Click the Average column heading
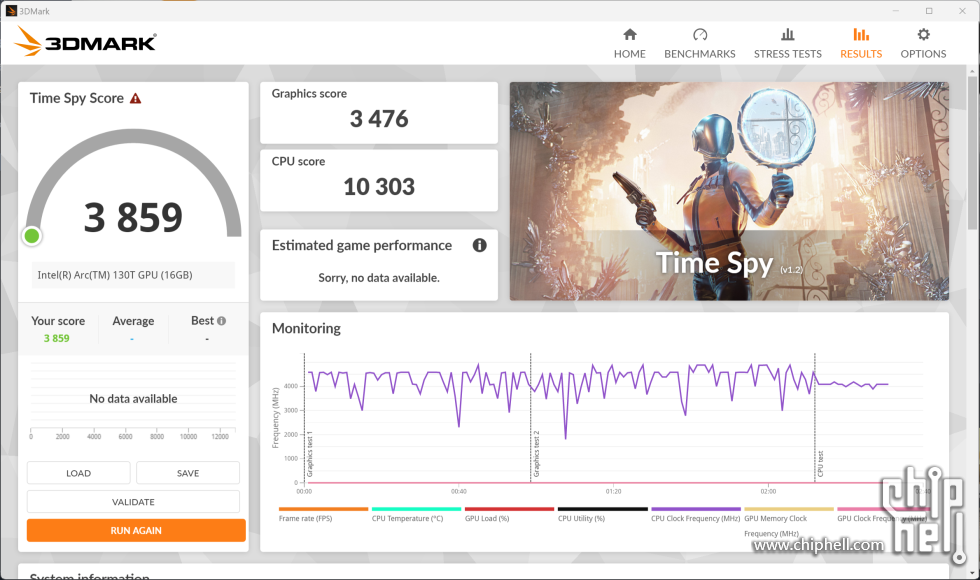Screen dimensions: 980x580 coord(133,321)
